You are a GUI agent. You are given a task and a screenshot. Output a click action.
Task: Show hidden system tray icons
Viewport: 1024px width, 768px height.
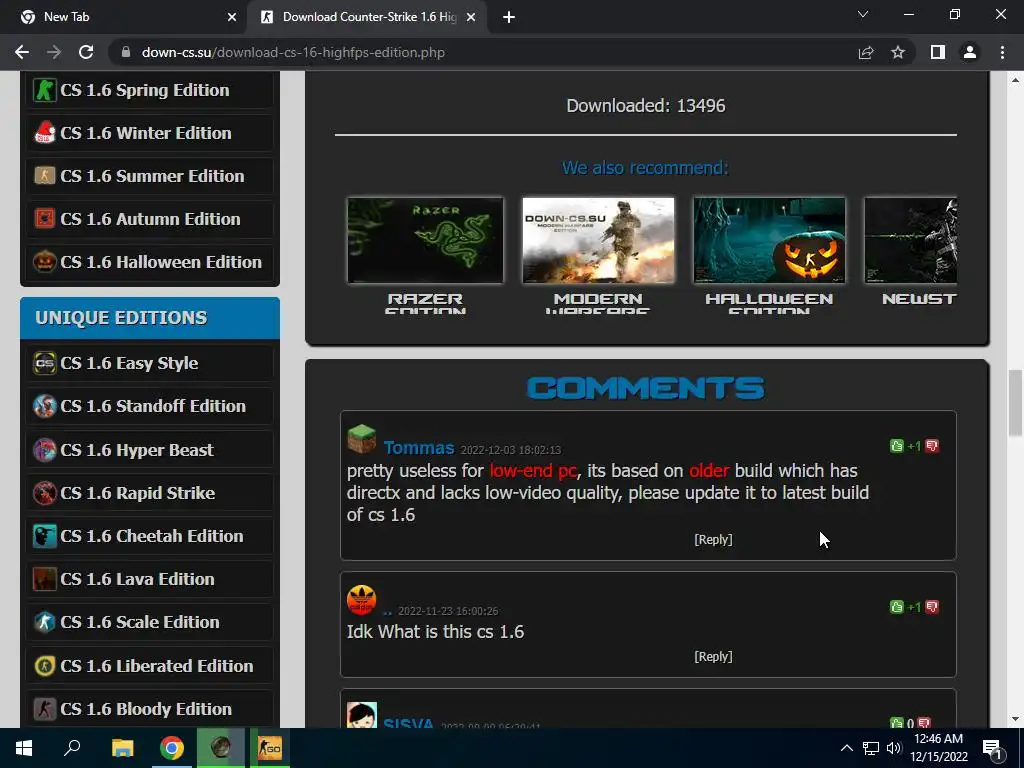pyautogui.click(x=846, y=748)
